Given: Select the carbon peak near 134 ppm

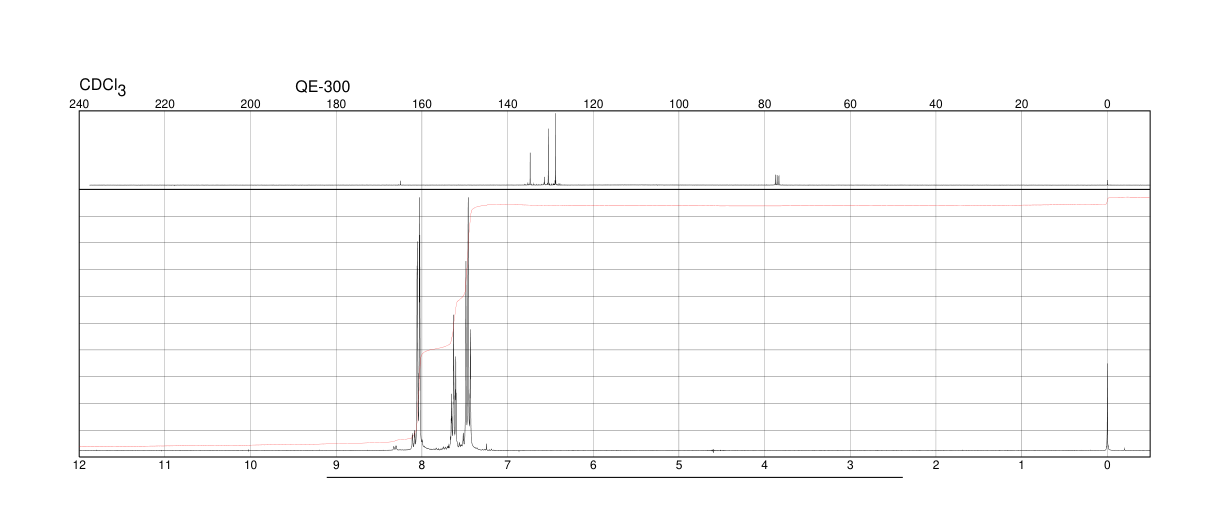Looking at the screenshot, I should point(530,169).
